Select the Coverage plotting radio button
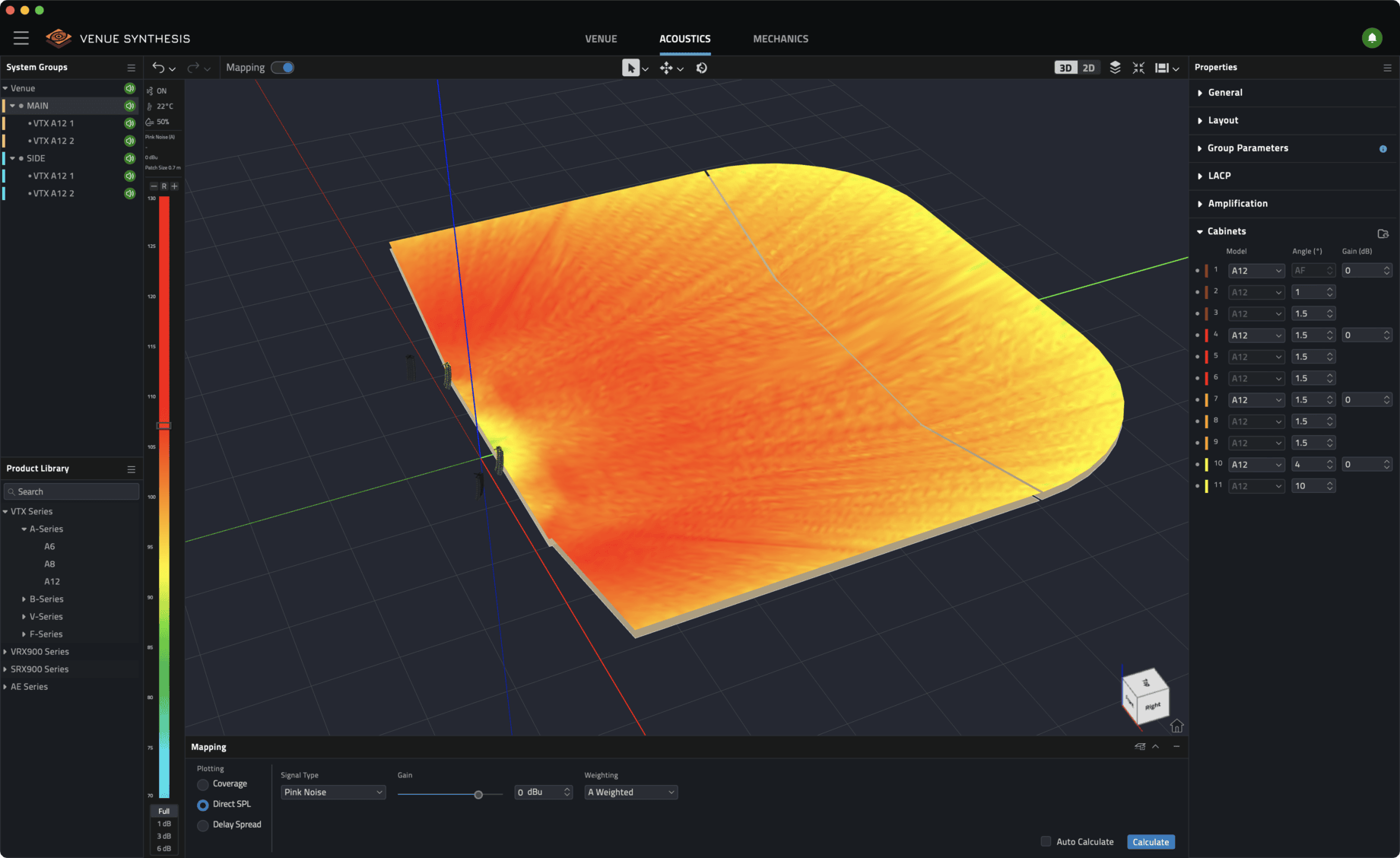Viewport: 1400px width, 858px height. (202, 784)
